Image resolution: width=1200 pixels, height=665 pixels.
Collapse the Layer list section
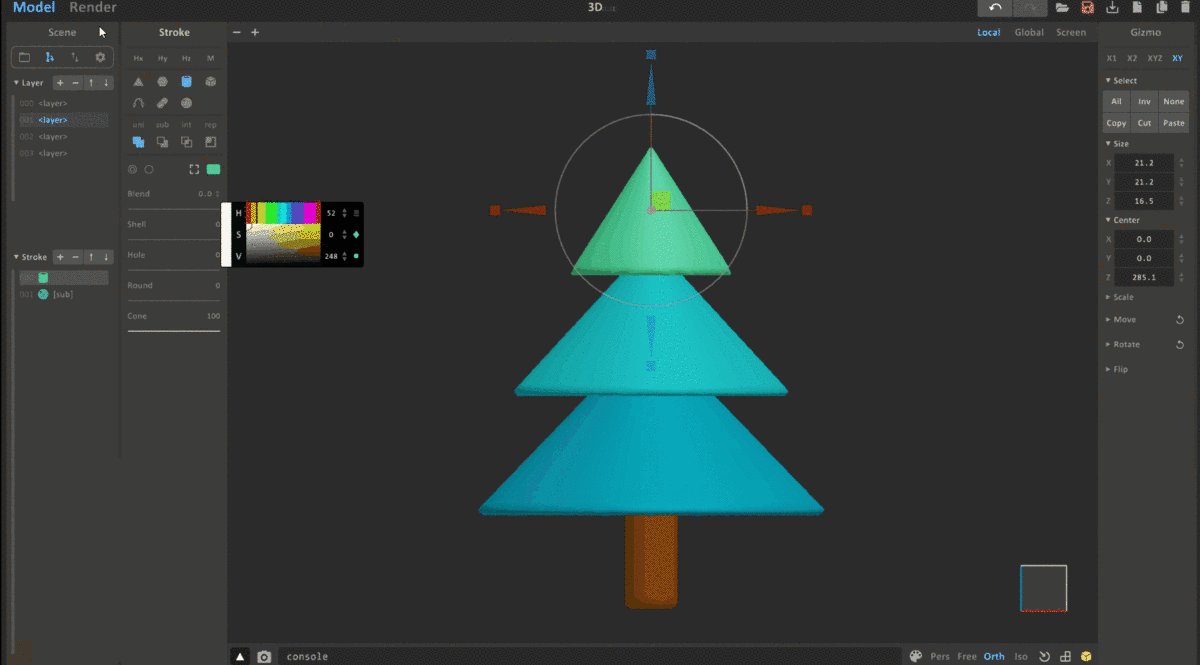[17, 83]
